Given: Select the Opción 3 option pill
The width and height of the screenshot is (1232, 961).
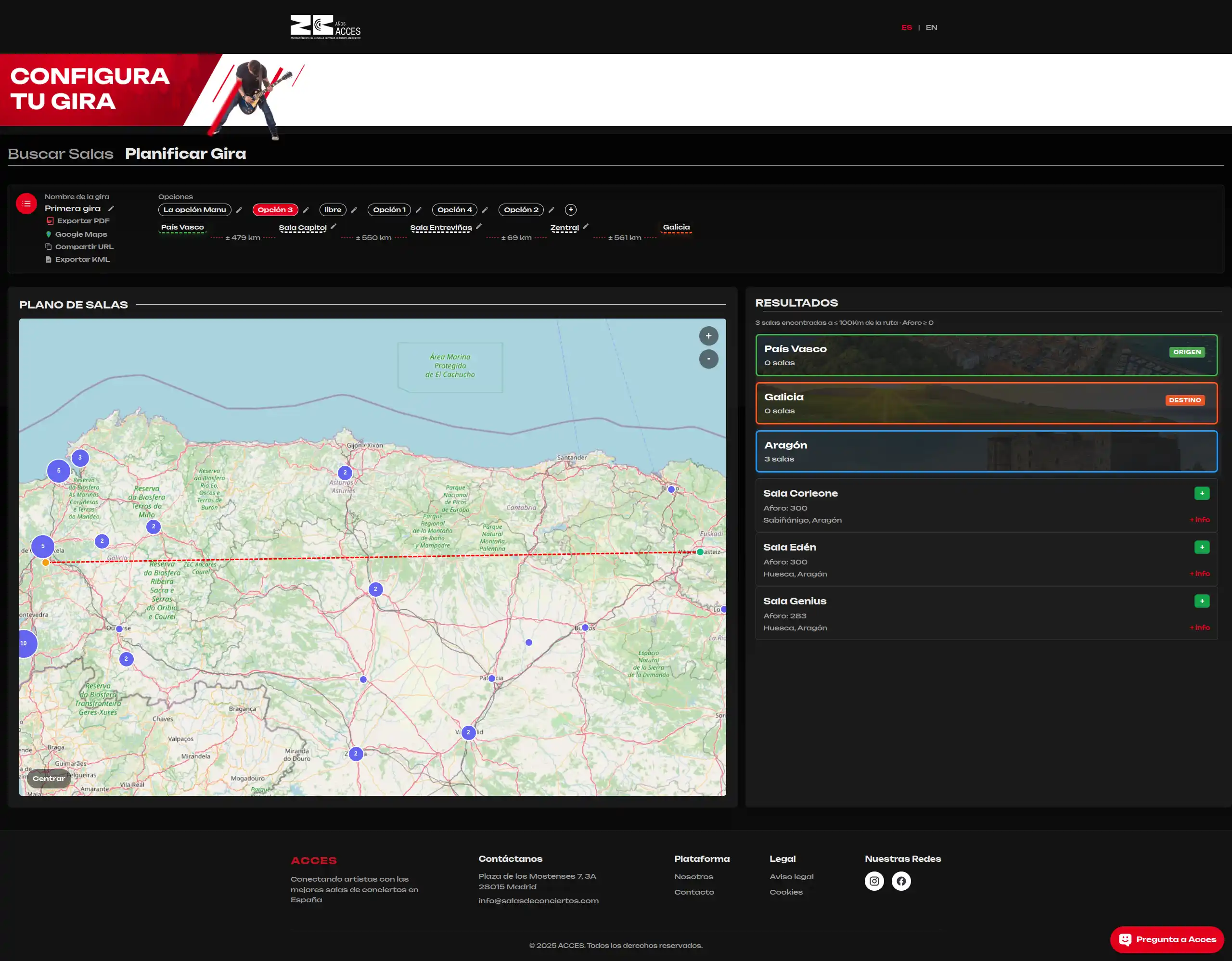Looking at the screenshot, I should click(x=275, y=210).
